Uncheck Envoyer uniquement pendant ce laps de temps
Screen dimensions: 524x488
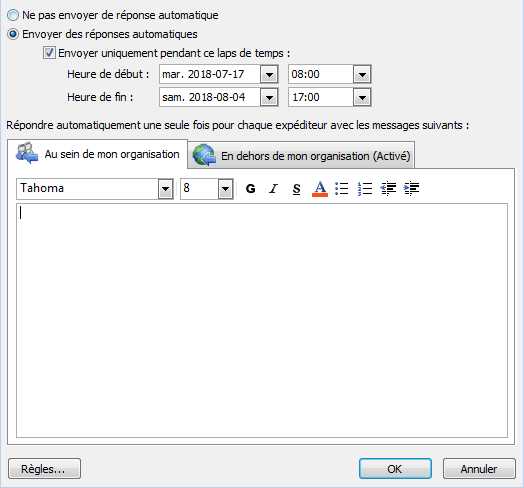pyautogui.click(x=49, y=53)
